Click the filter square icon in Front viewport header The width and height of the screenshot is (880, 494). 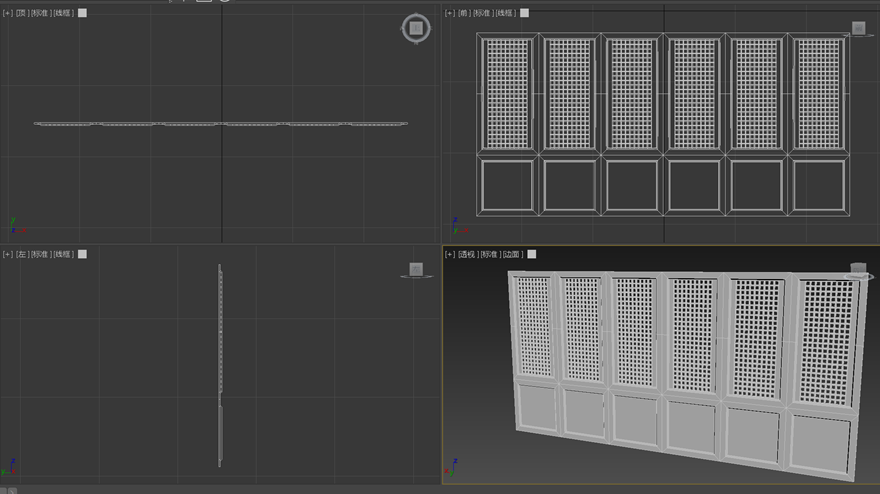click(524, 13)
